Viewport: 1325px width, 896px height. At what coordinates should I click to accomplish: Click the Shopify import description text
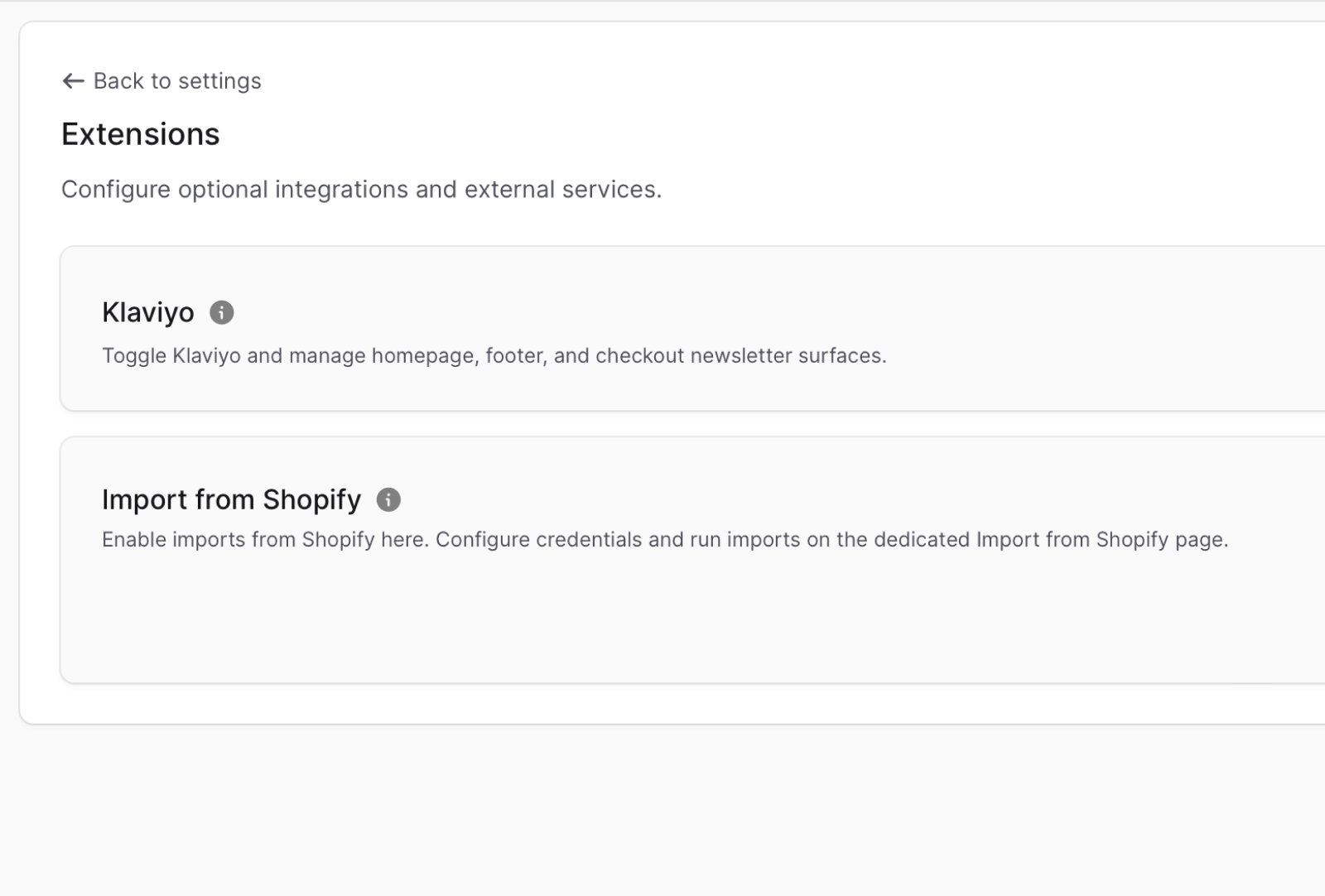(665, 539)
